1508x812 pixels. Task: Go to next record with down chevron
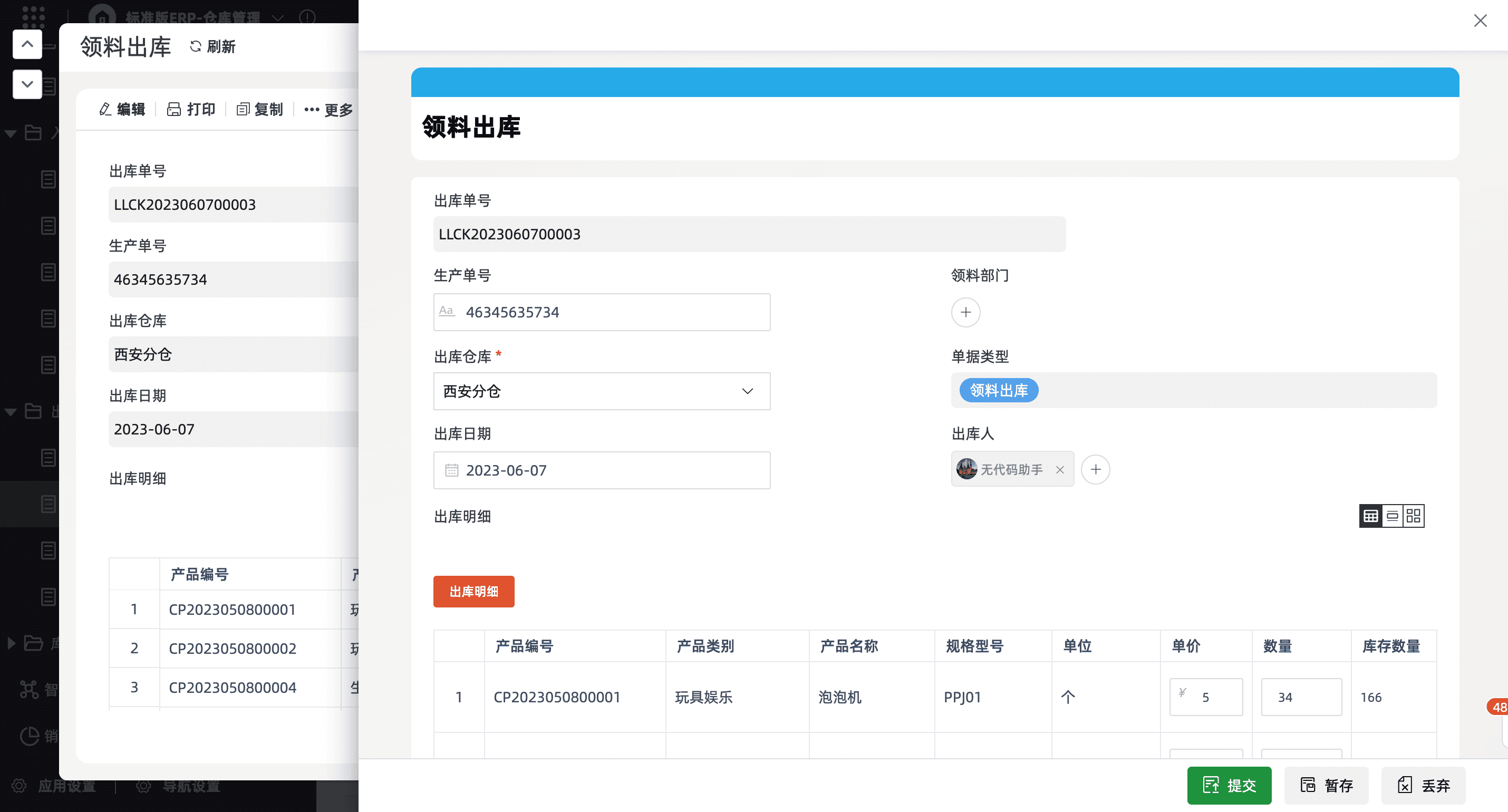[x=27, y=84]
